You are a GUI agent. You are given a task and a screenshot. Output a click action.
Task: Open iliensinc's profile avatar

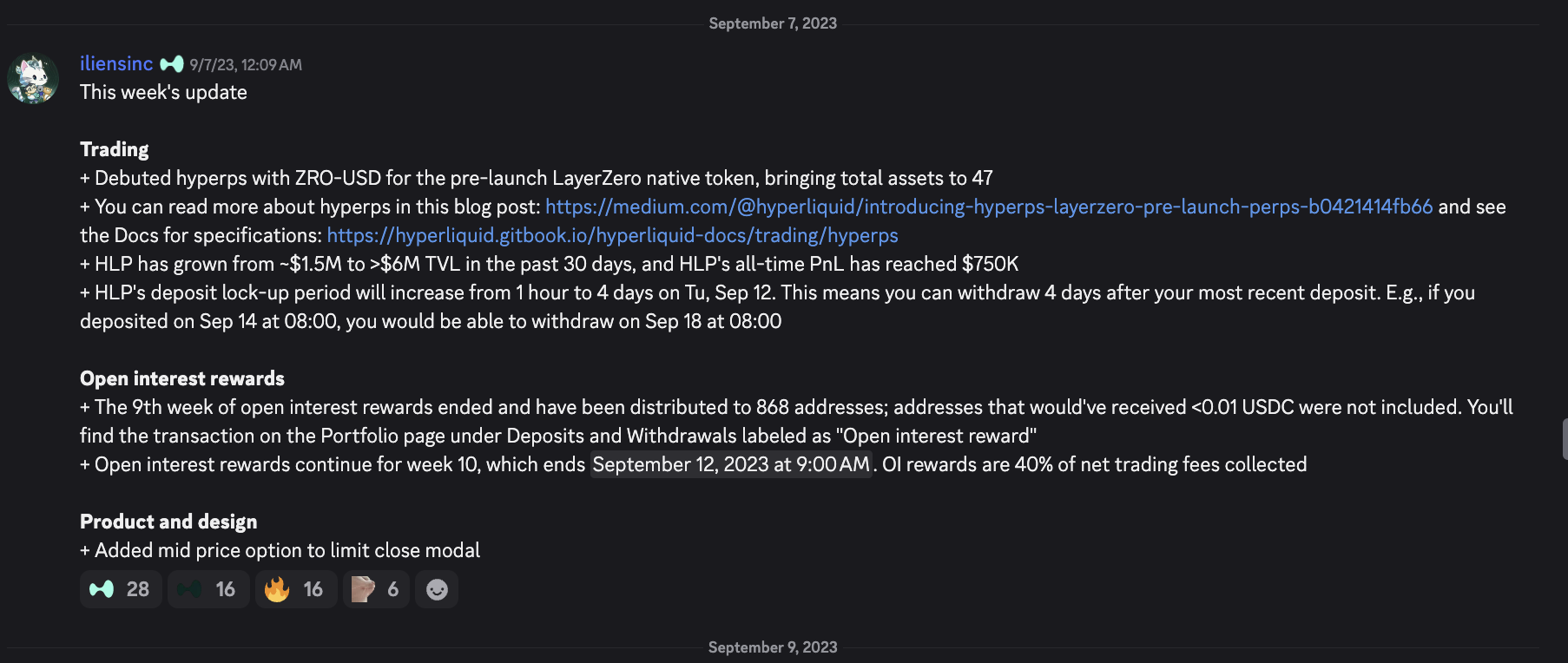33,79
